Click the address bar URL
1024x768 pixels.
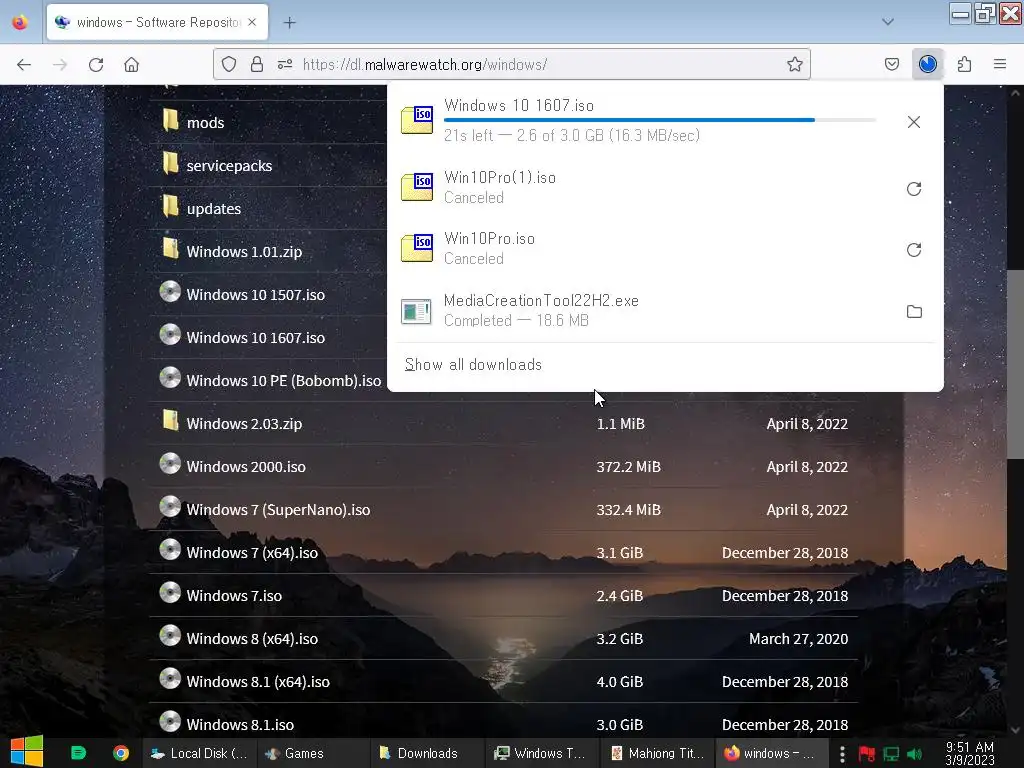[x=424, y=65]
